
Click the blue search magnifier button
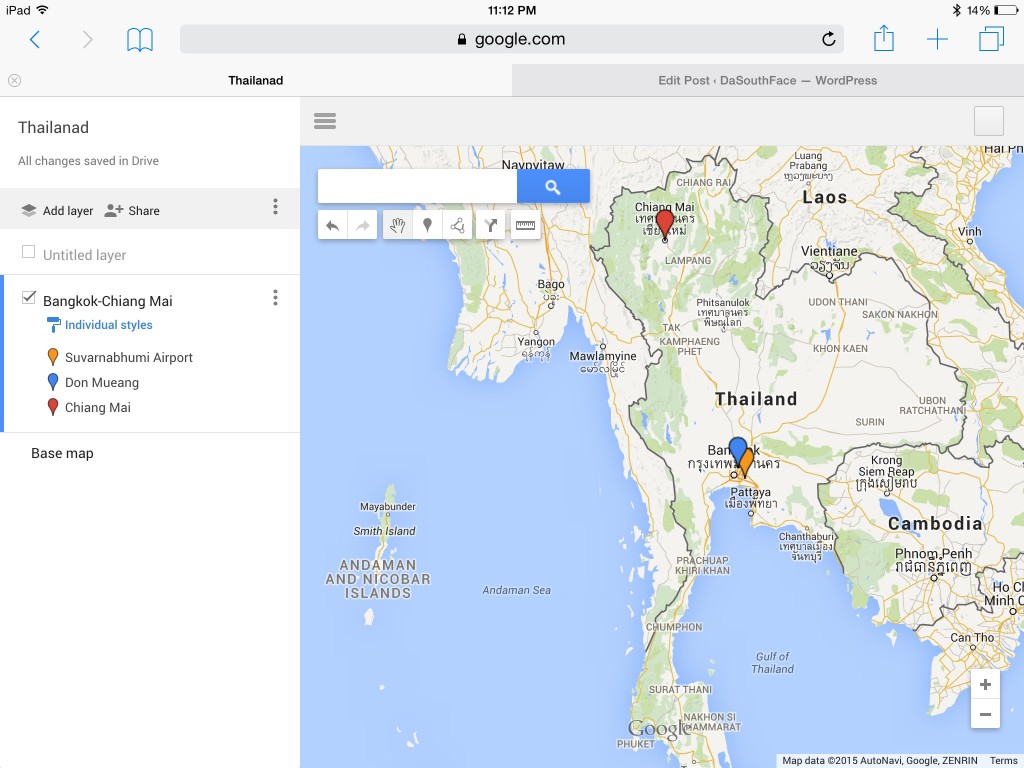click(553, 187)
